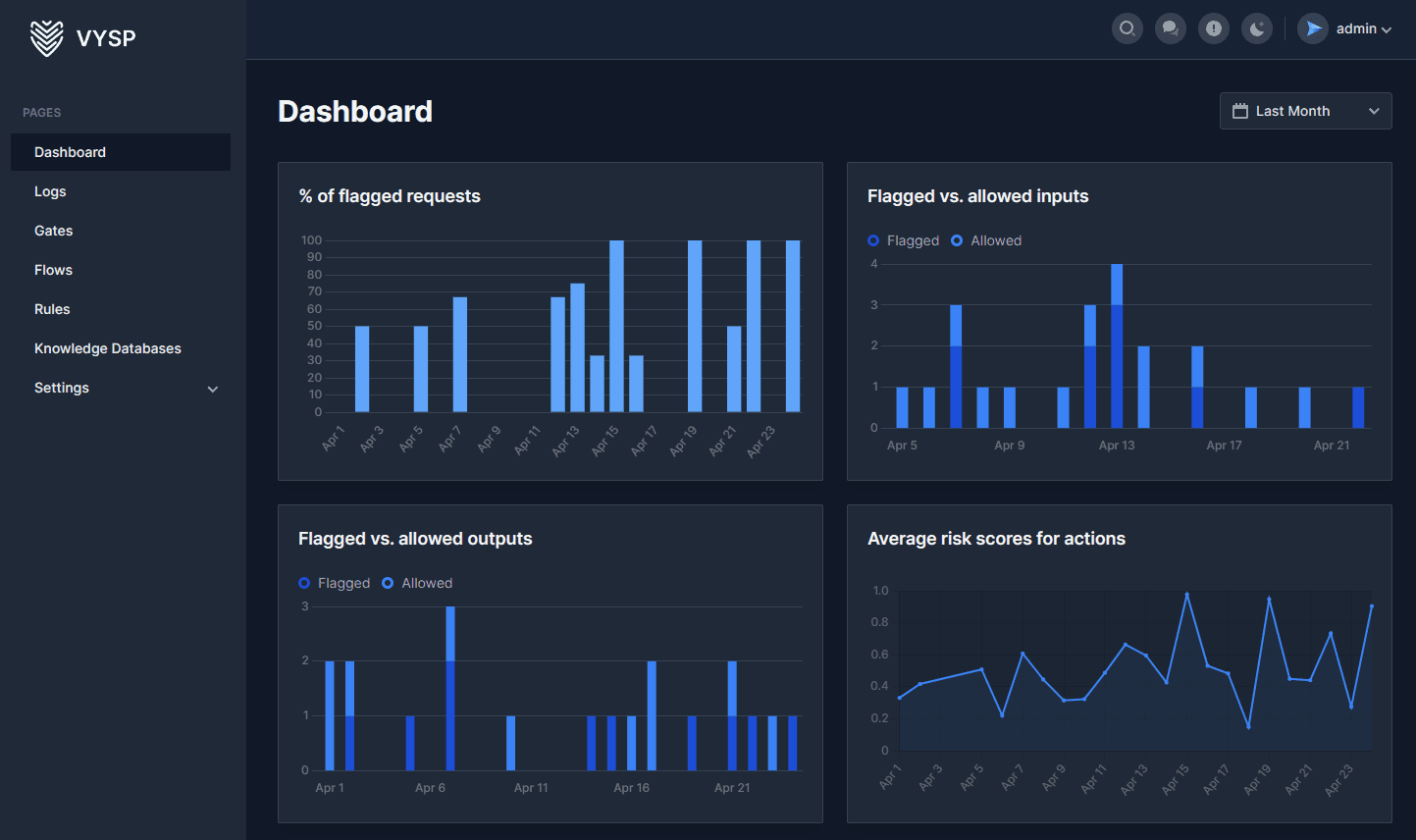
Task: Click the search magnifier icon
Action: point(1128,28)
